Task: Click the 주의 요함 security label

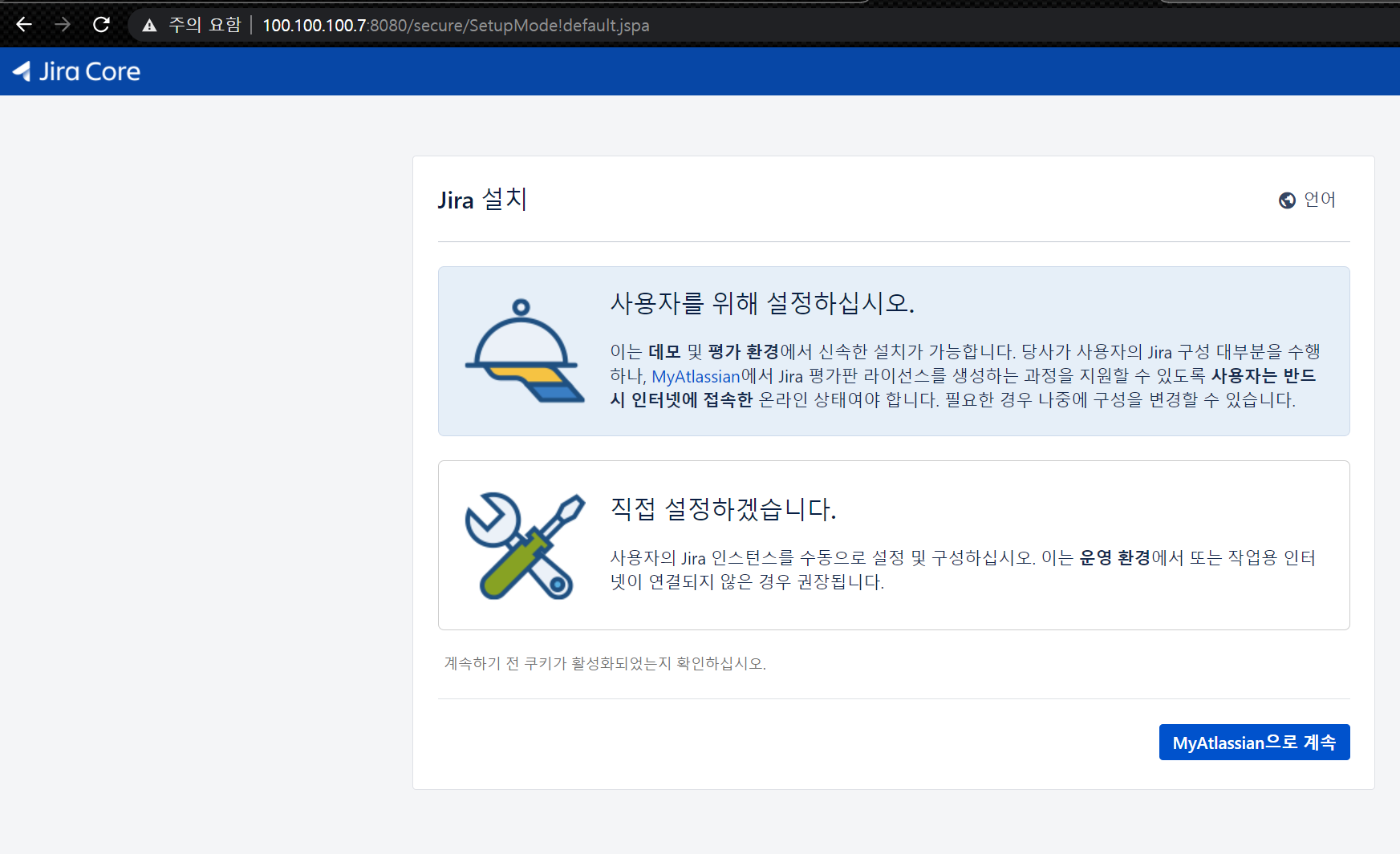Action: click(x=205, y=25)
